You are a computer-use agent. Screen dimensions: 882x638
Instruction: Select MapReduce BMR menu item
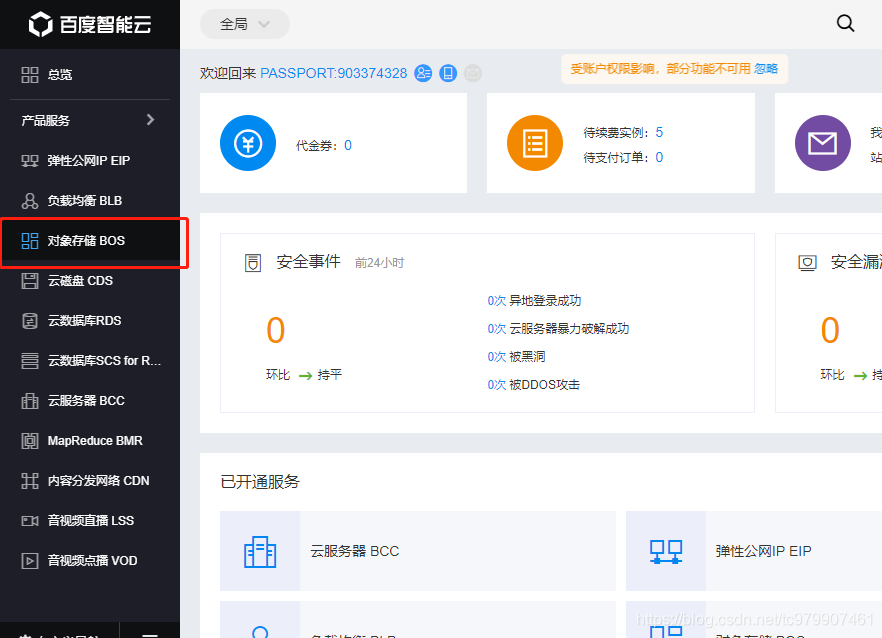(x=90, y=440)
